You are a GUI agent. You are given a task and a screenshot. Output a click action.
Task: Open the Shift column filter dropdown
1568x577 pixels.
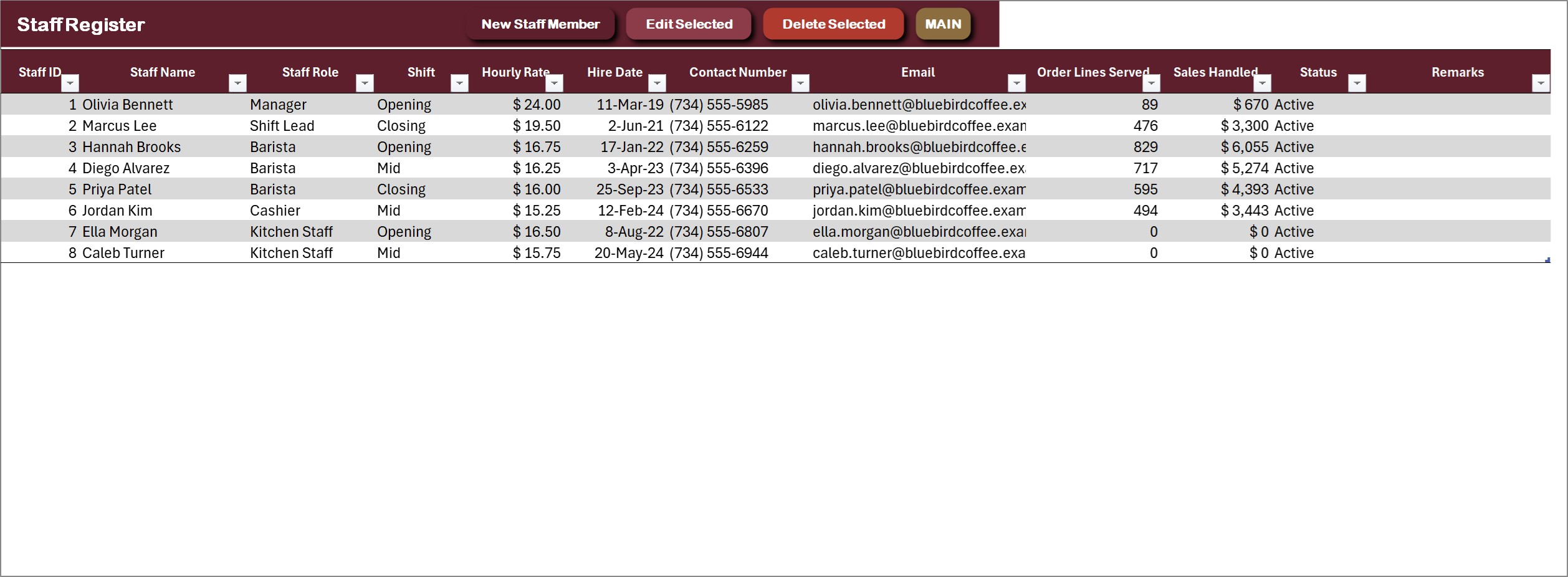click(459, 83)
